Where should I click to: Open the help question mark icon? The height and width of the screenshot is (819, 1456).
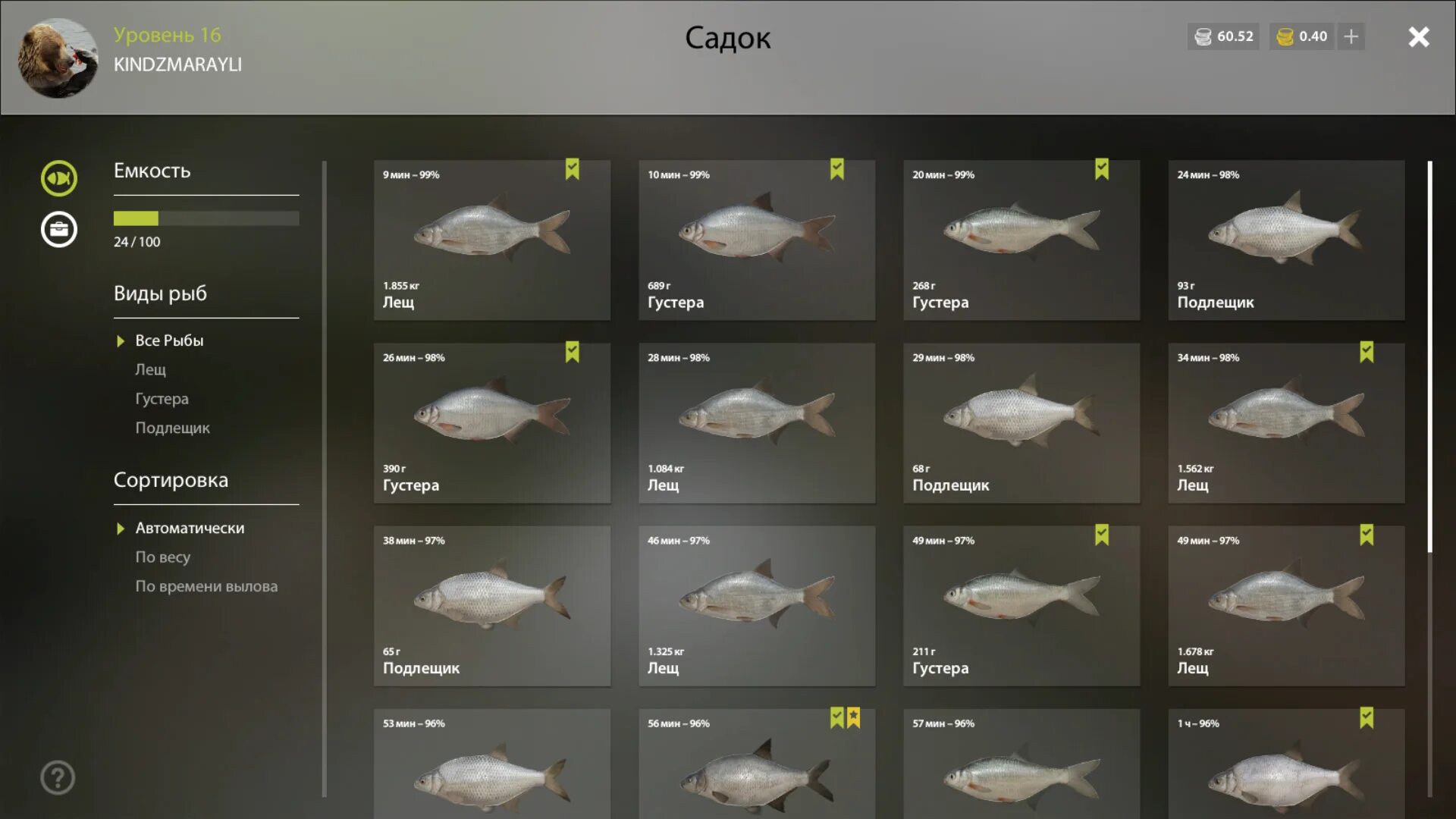(58, 777)
